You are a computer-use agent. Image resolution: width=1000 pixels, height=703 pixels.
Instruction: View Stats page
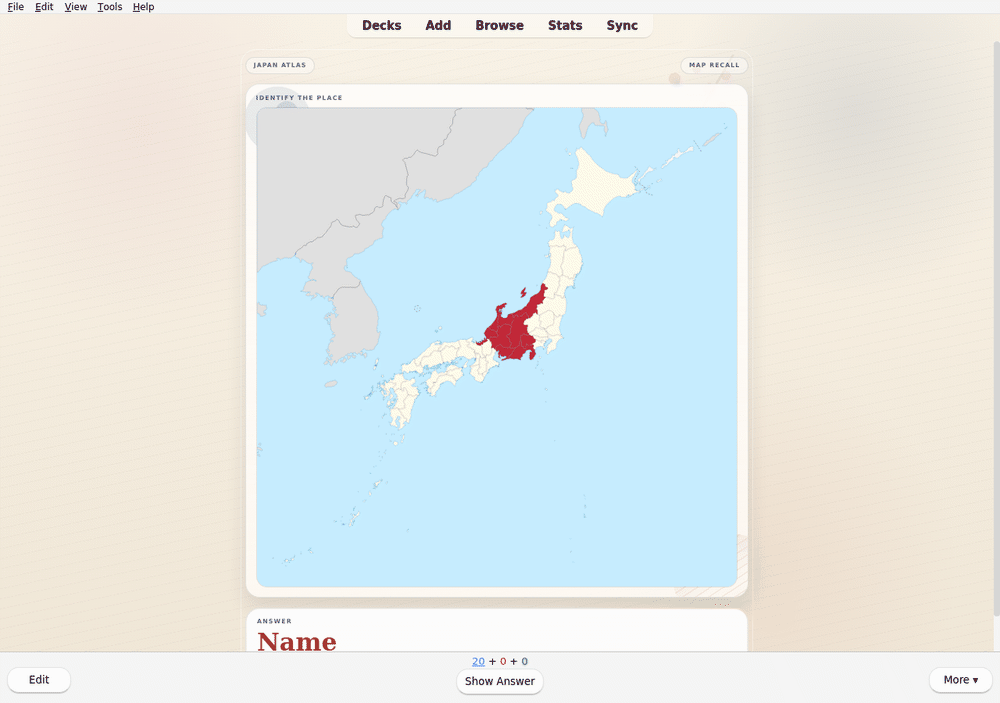point(565,26)
